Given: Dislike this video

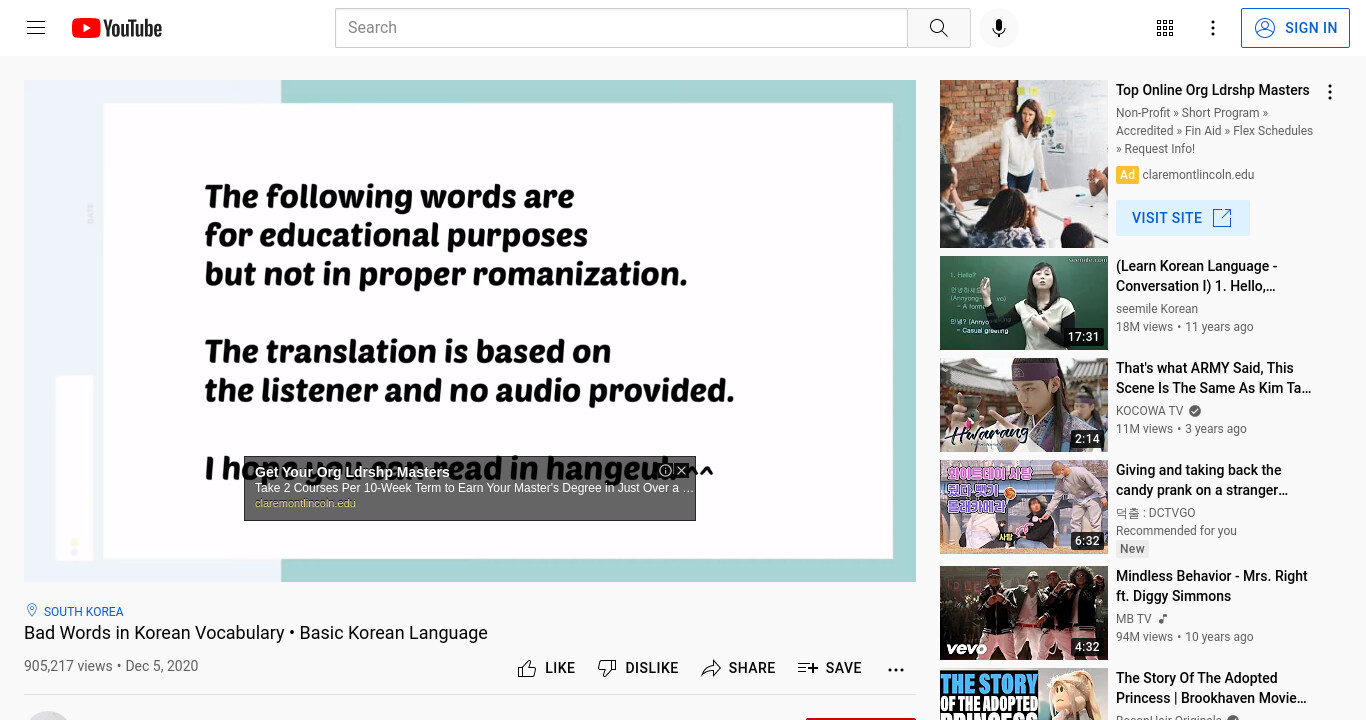Looking at the screenshot, I should [x=638, y=668].
